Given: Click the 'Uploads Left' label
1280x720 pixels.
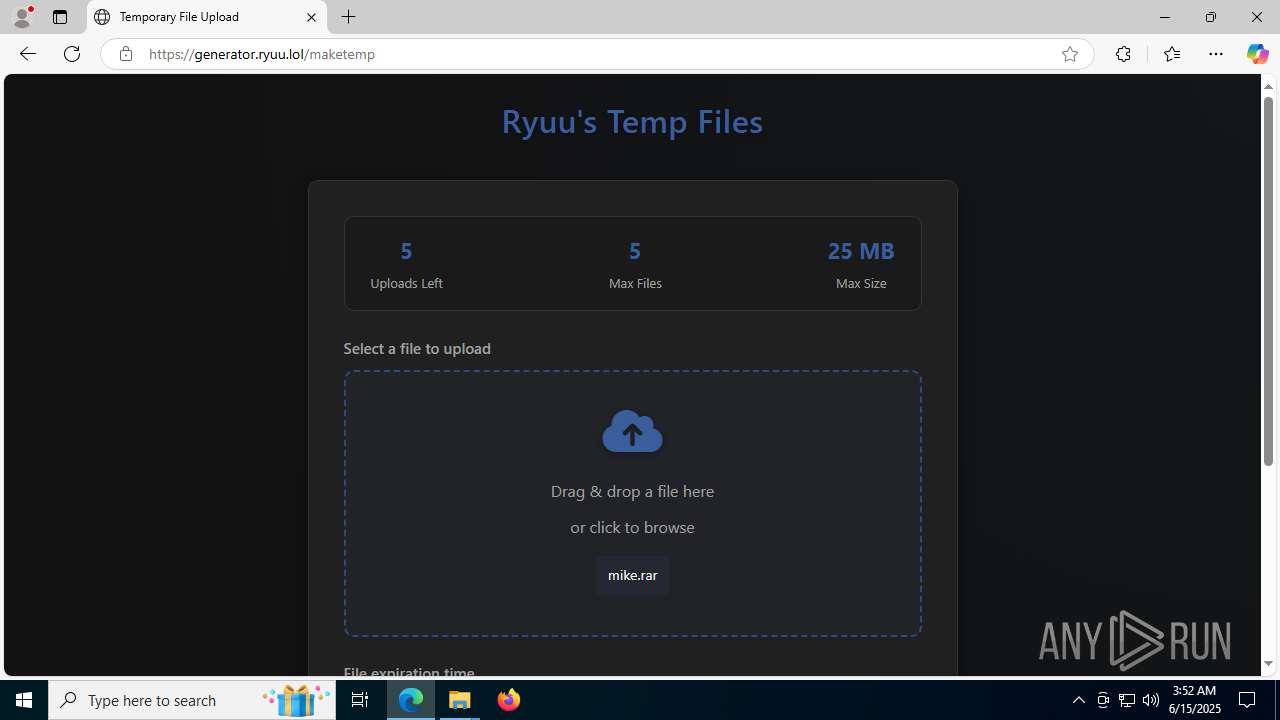Looking at the screenshot, I should point(406,283).
